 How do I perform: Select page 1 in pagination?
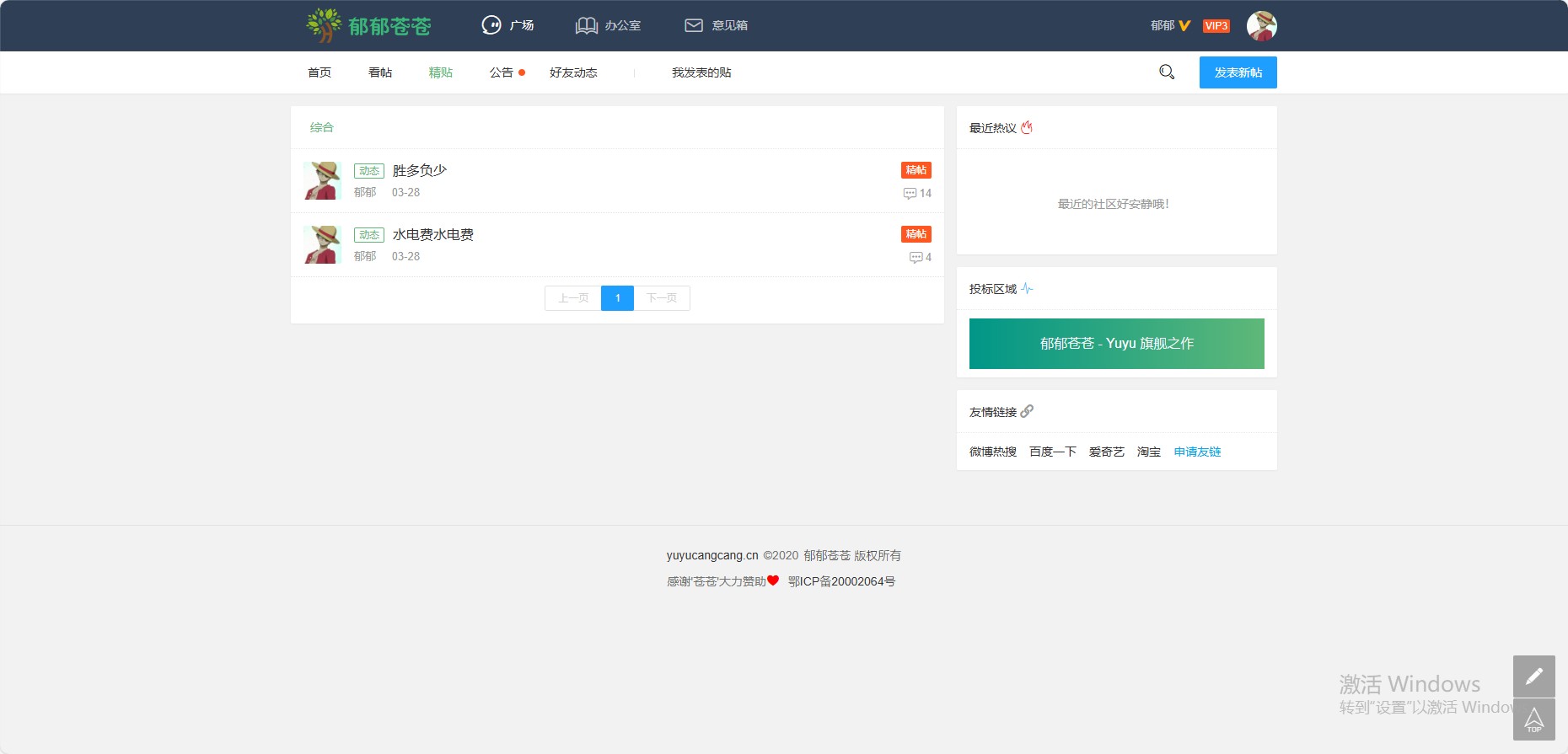[x=617, y=298]
